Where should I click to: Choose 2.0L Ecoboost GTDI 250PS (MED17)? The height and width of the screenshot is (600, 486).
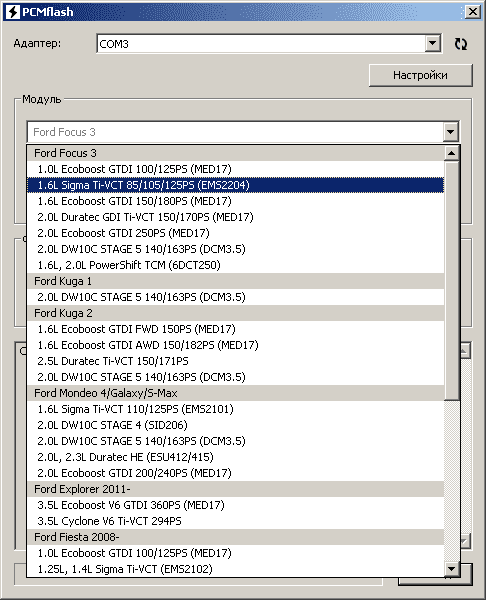click(x=235, y=233)
